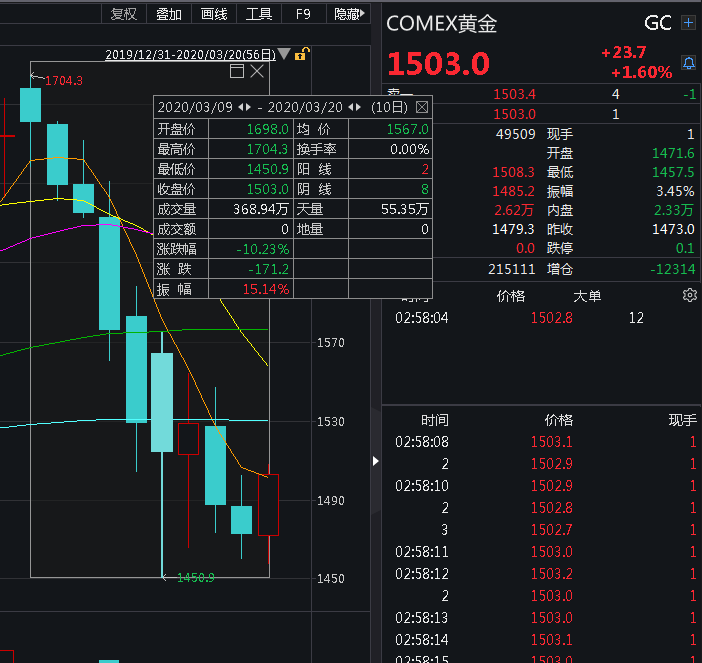
Task: Click 振幅 value 15.14%
Action: click(x=266, y=289)
